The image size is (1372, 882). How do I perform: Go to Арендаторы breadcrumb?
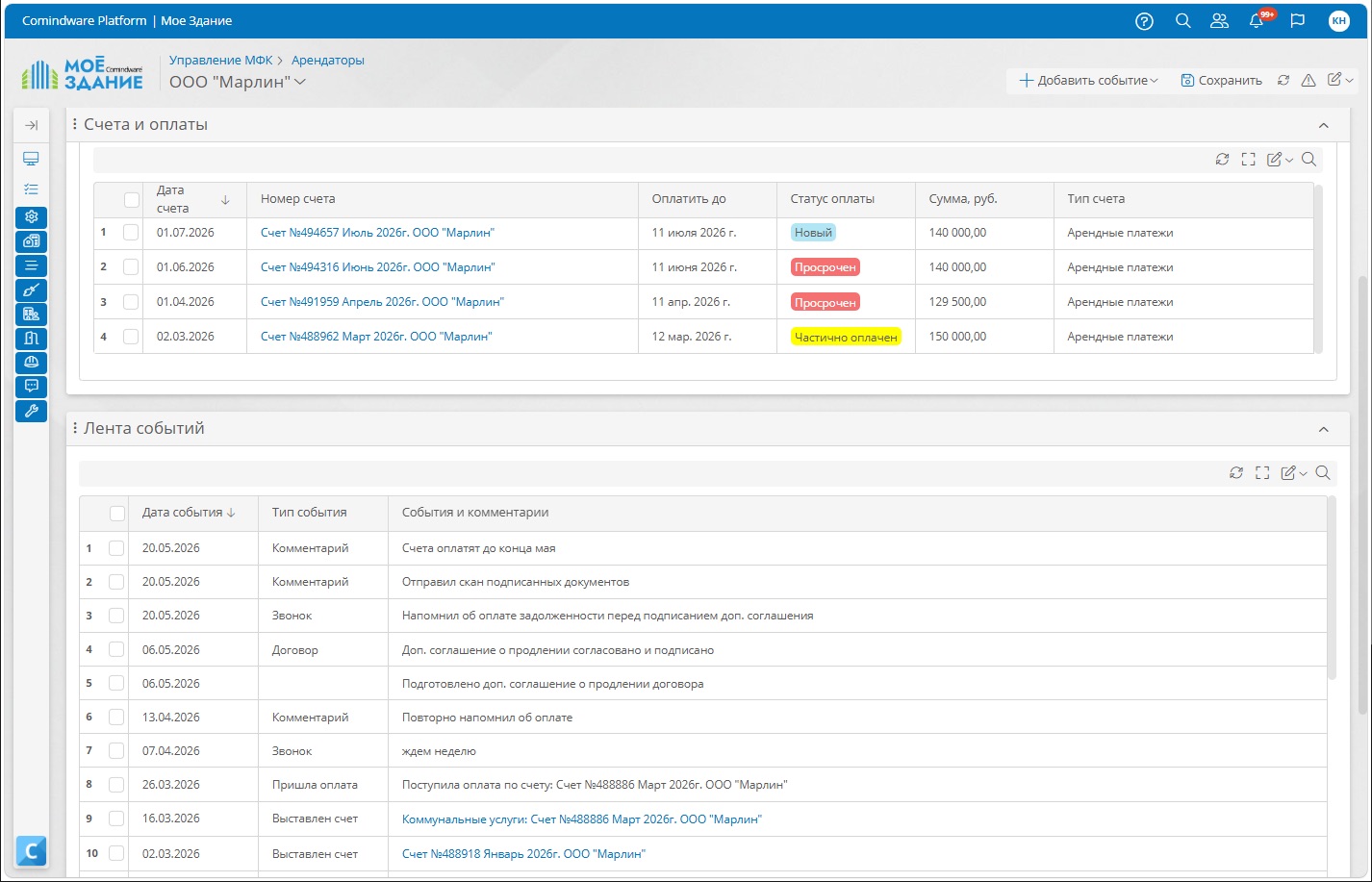point(328,60)
